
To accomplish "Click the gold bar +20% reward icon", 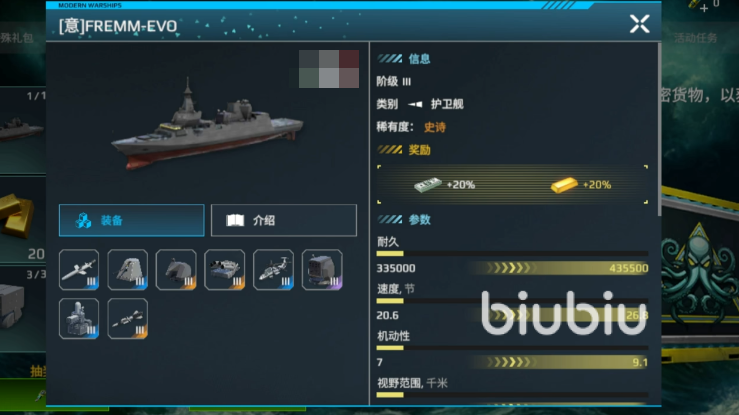I will tap(564, 185).
